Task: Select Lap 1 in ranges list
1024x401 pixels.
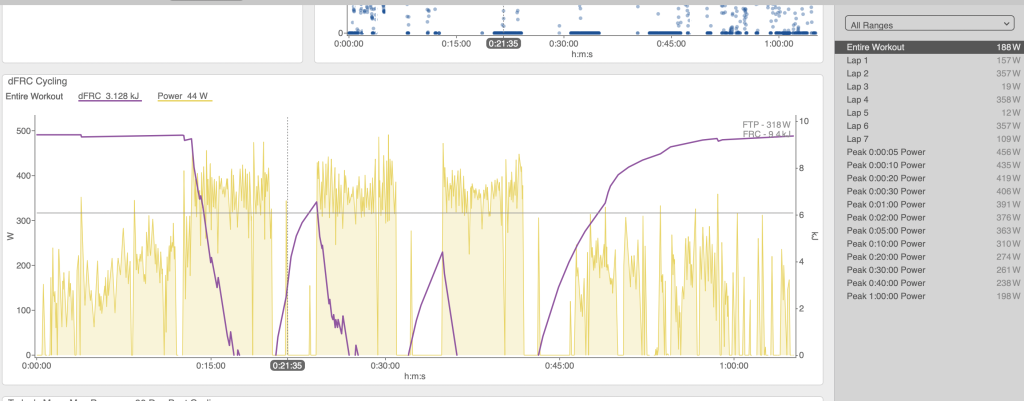Action: (929, 60)
